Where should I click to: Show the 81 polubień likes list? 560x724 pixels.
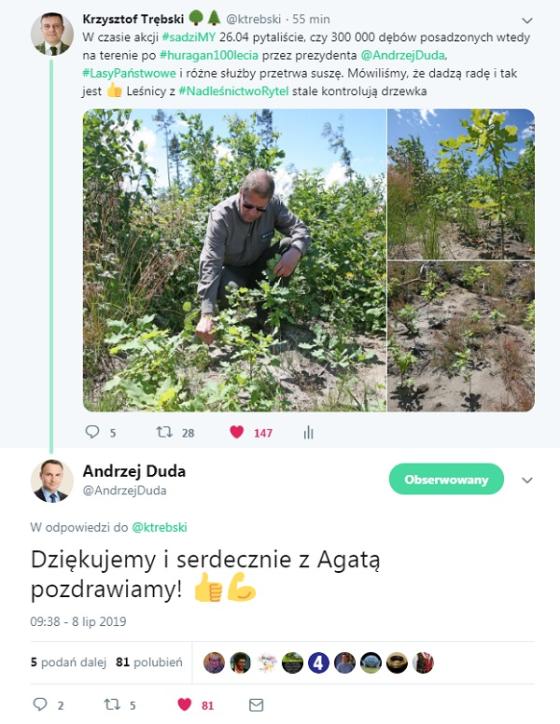tap(149, 662)
